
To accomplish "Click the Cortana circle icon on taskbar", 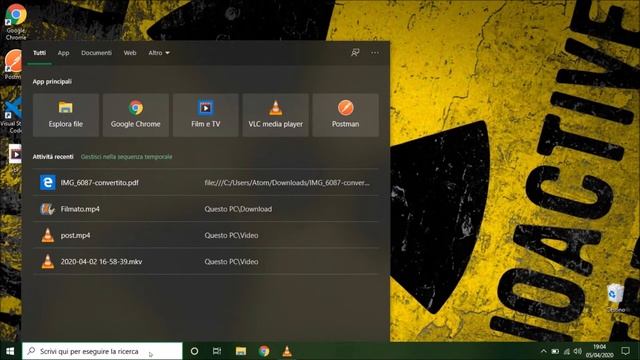I will [195, 351].
